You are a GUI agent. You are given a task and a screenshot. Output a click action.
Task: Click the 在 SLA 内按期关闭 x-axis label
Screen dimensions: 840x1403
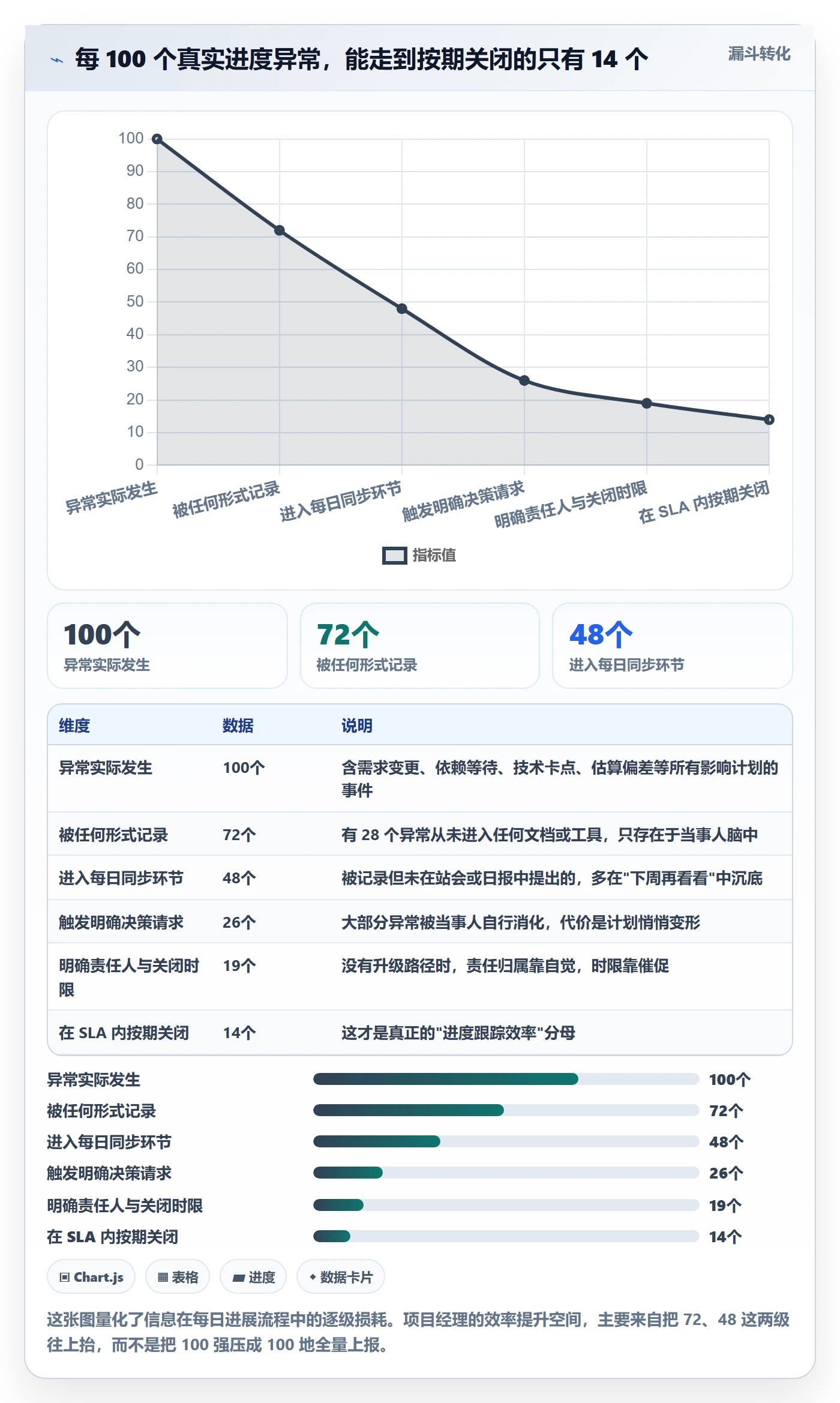coord(704,502)
